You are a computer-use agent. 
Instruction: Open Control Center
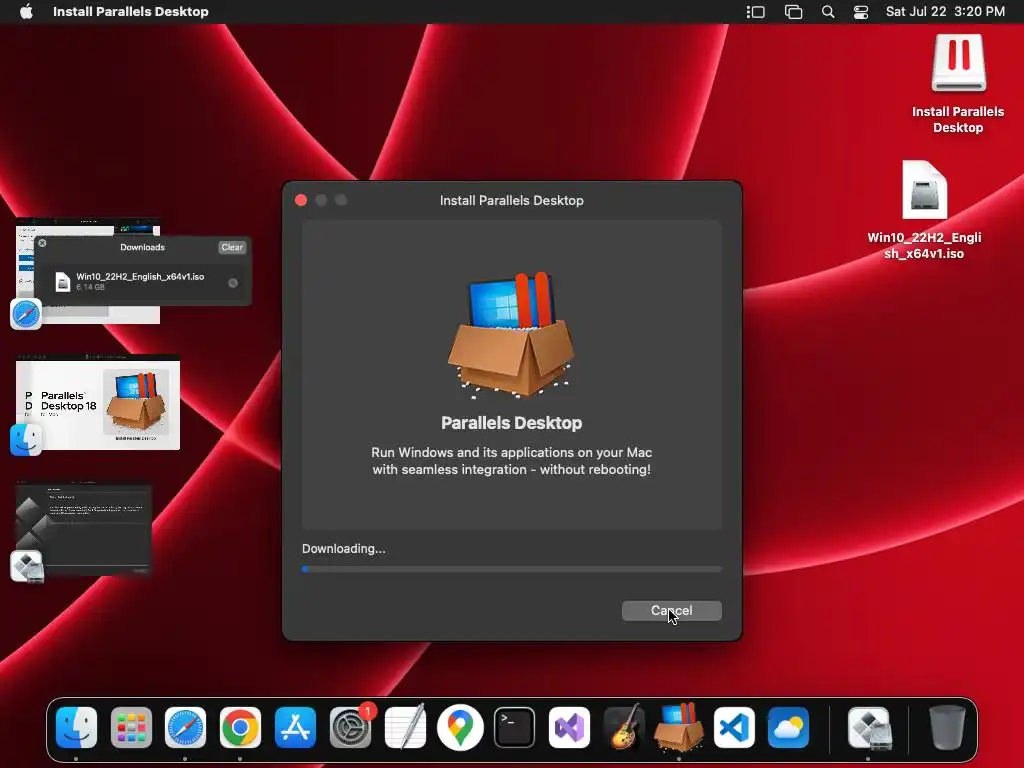861,12
